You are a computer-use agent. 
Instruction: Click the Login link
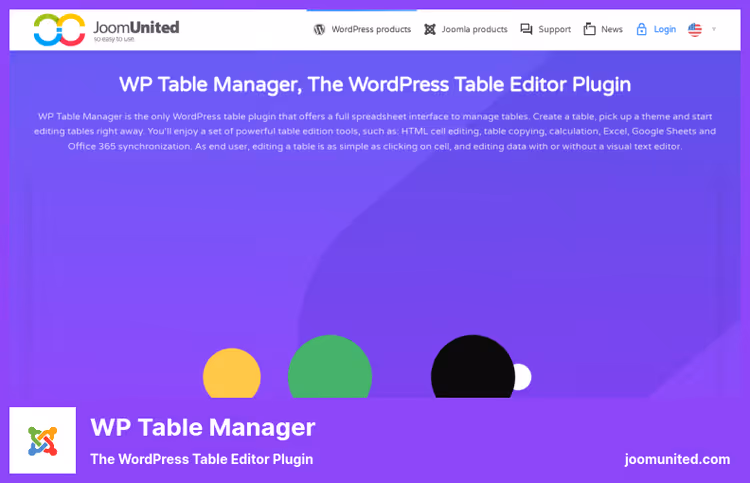pyautogui.click(x=665, y=30)
